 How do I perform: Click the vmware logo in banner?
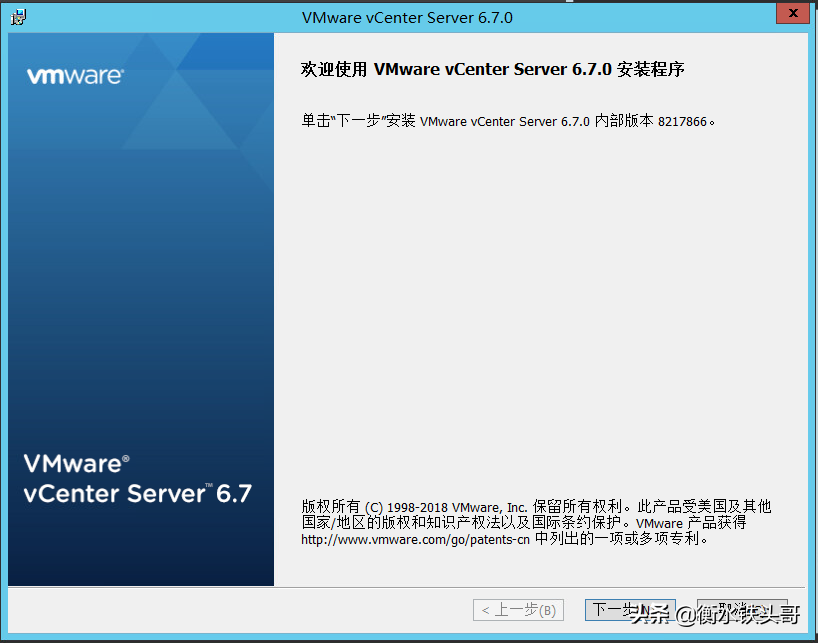[x=75, y=76]
